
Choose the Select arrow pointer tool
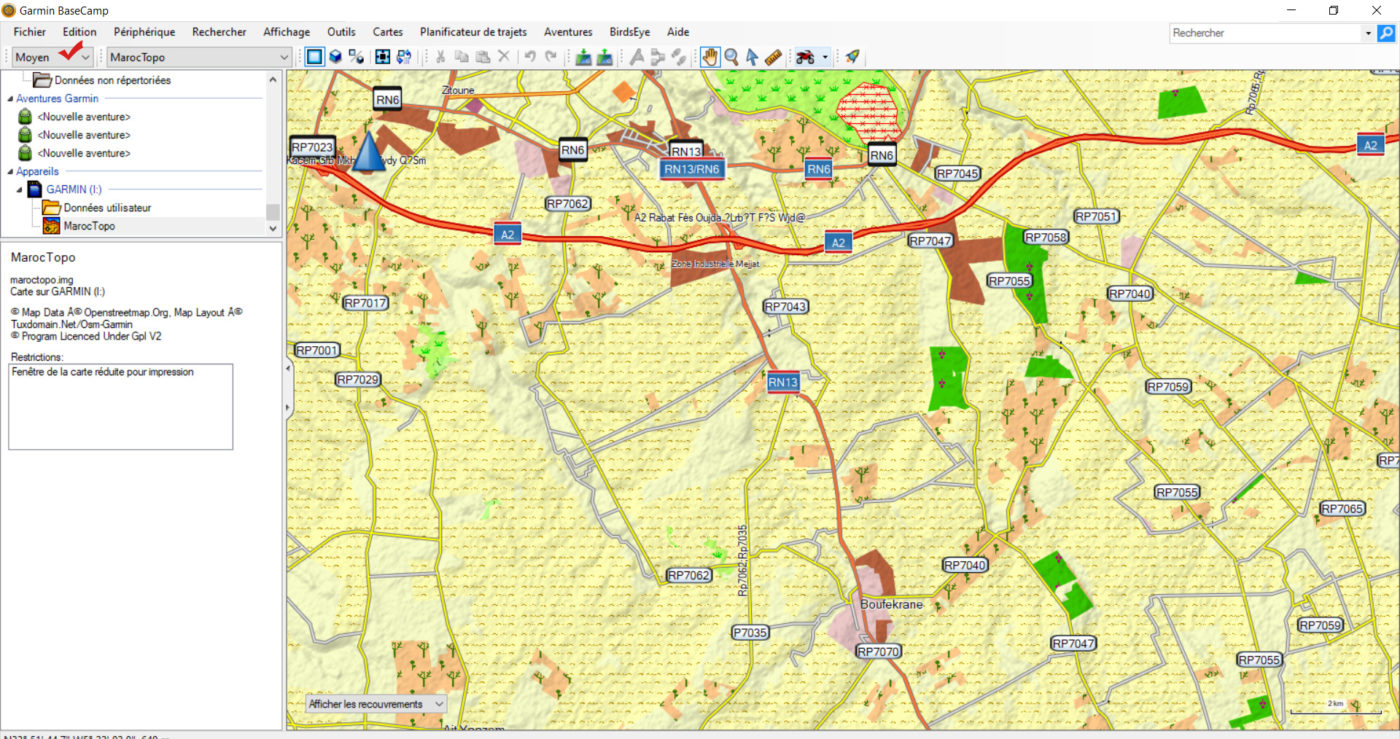click(x=751, y=57)
